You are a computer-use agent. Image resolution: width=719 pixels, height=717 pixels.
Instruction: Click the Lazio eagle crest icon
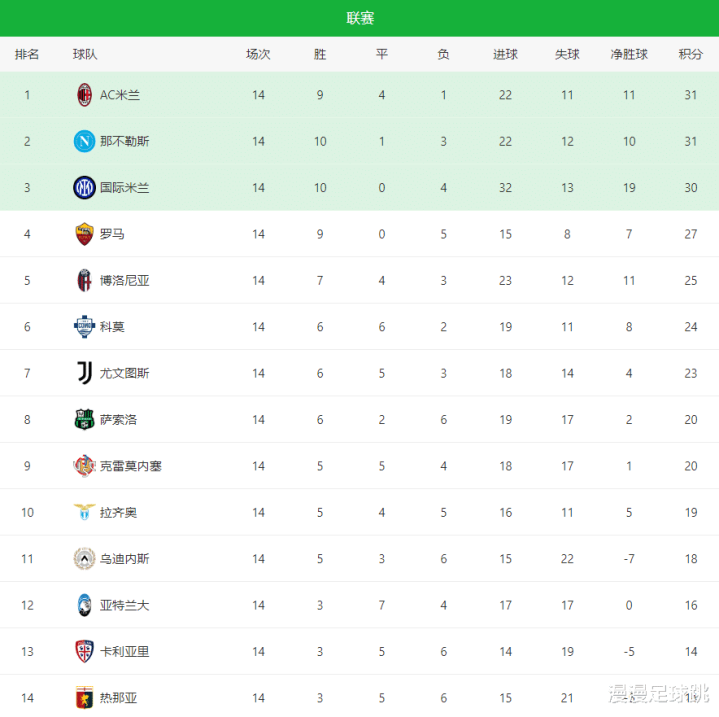point(84,512)
